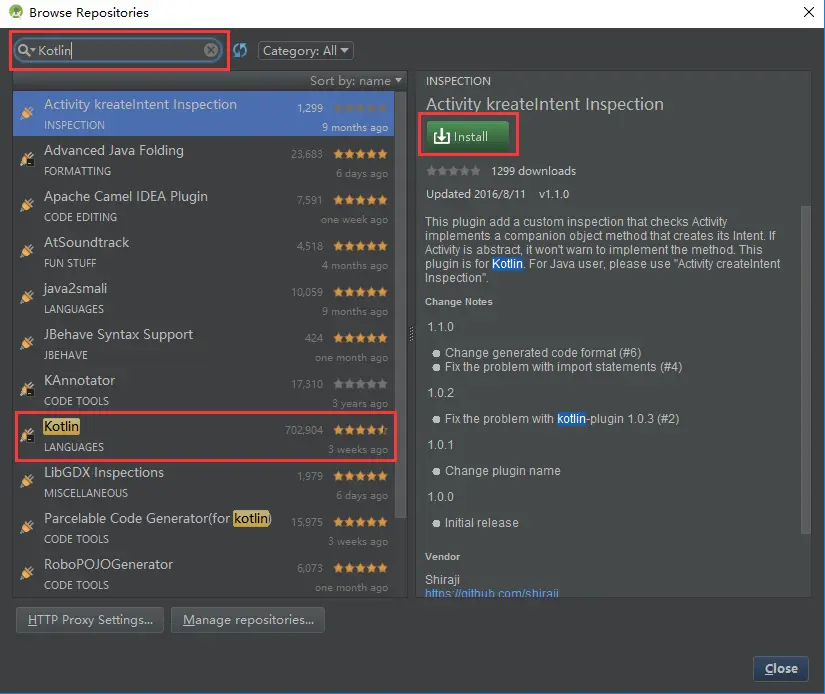825x694 pixels.
Task: Click the plug icon for Activity kreateIntent Inspection
Action: click(27, 113)
